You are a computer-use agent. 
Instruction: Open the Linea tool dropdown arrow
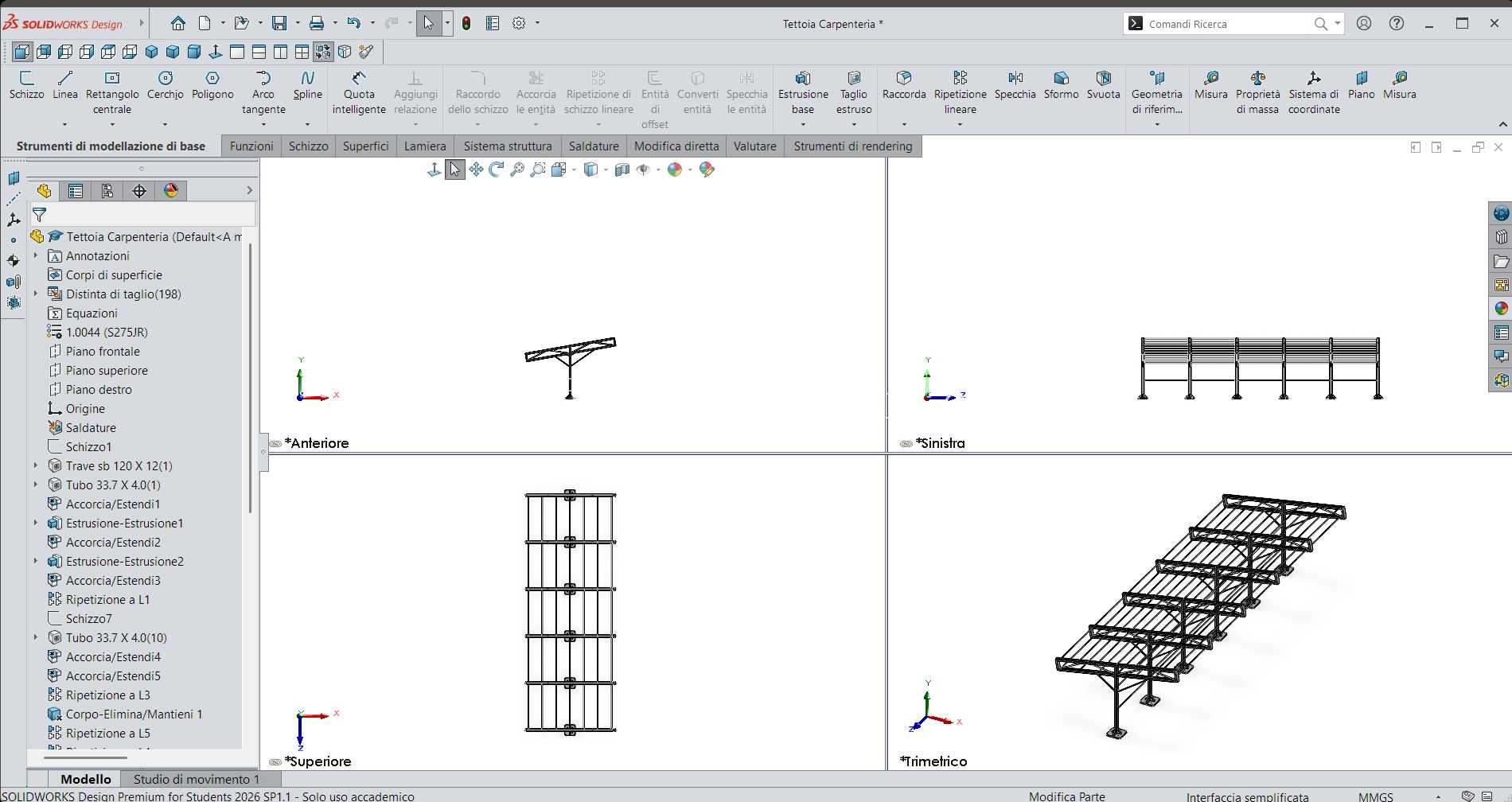pyautogui.click(x=65, y=124)
